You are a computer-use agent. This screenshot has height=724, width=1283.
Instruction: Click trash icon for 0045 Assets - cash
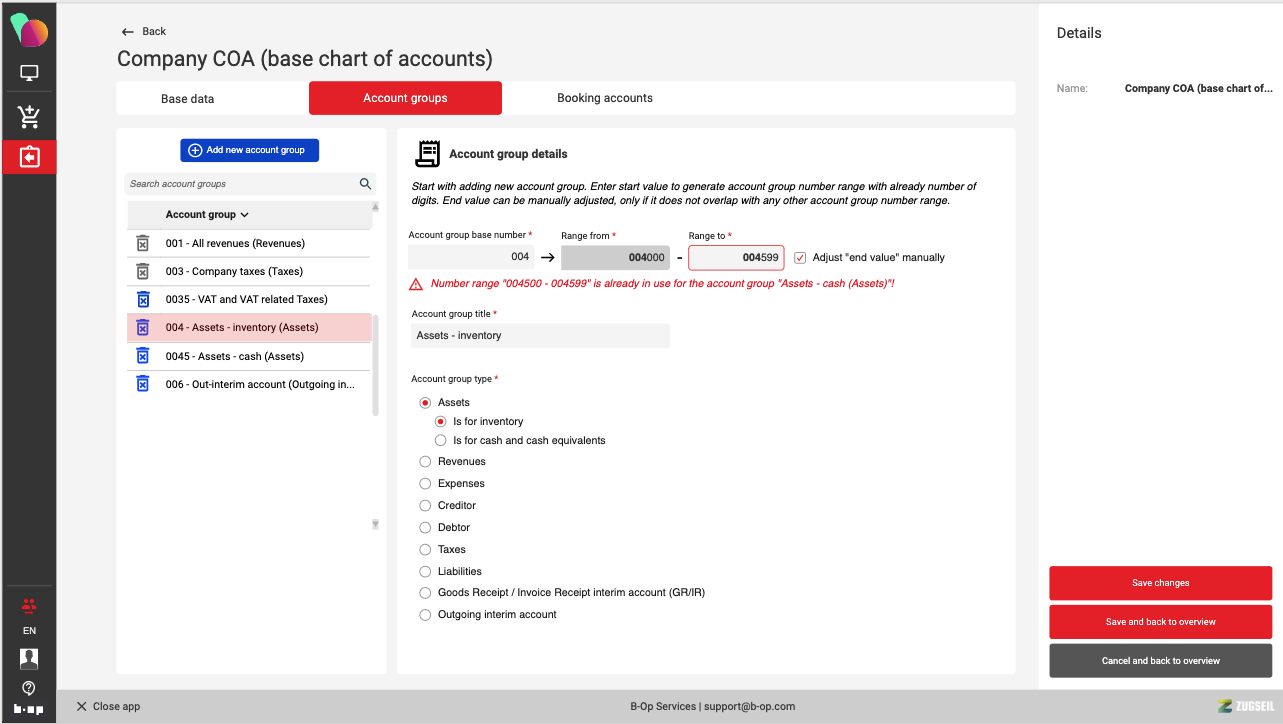142,356
